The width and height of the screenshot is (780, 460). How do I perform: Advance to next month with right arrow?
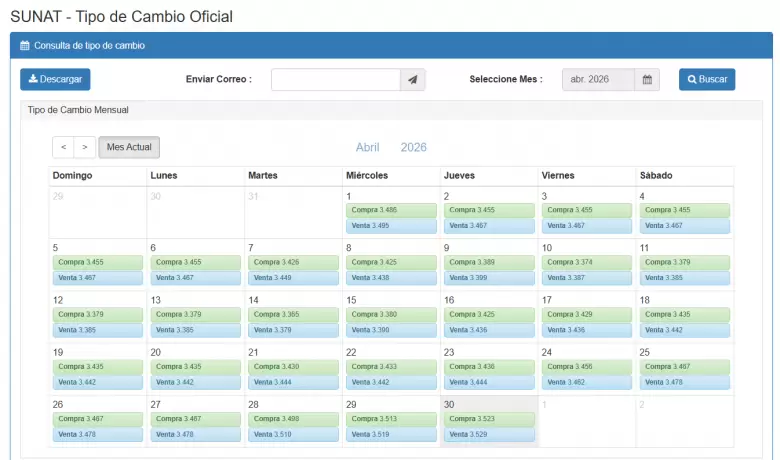tap(85, 147)
